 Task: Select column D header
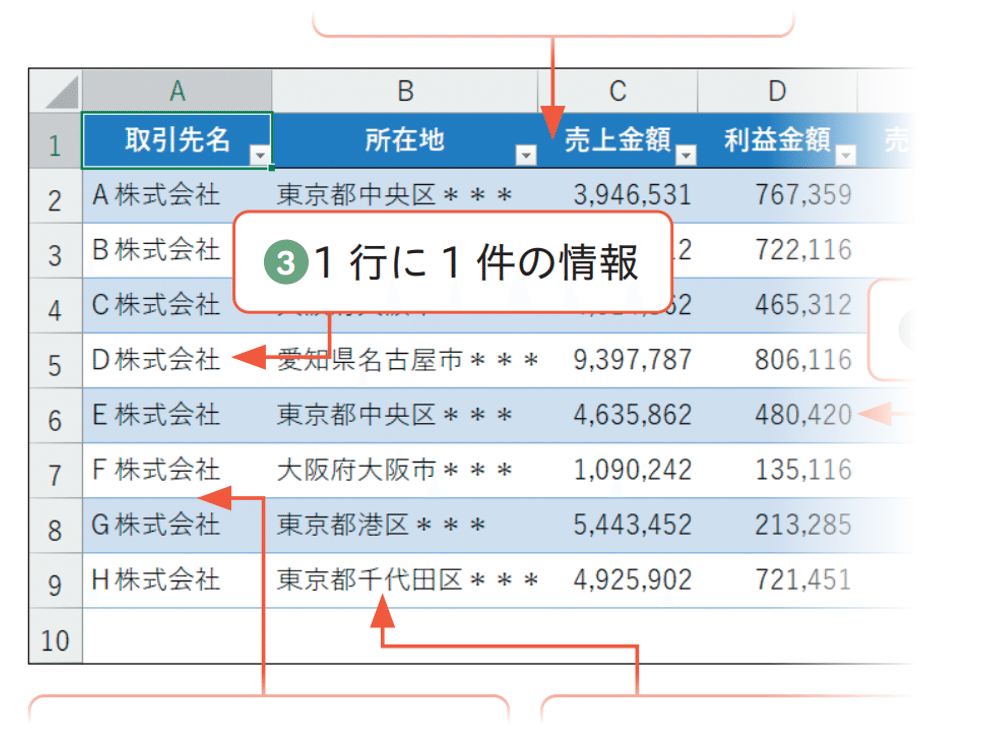pyautogui.click(x=777, y=91)
